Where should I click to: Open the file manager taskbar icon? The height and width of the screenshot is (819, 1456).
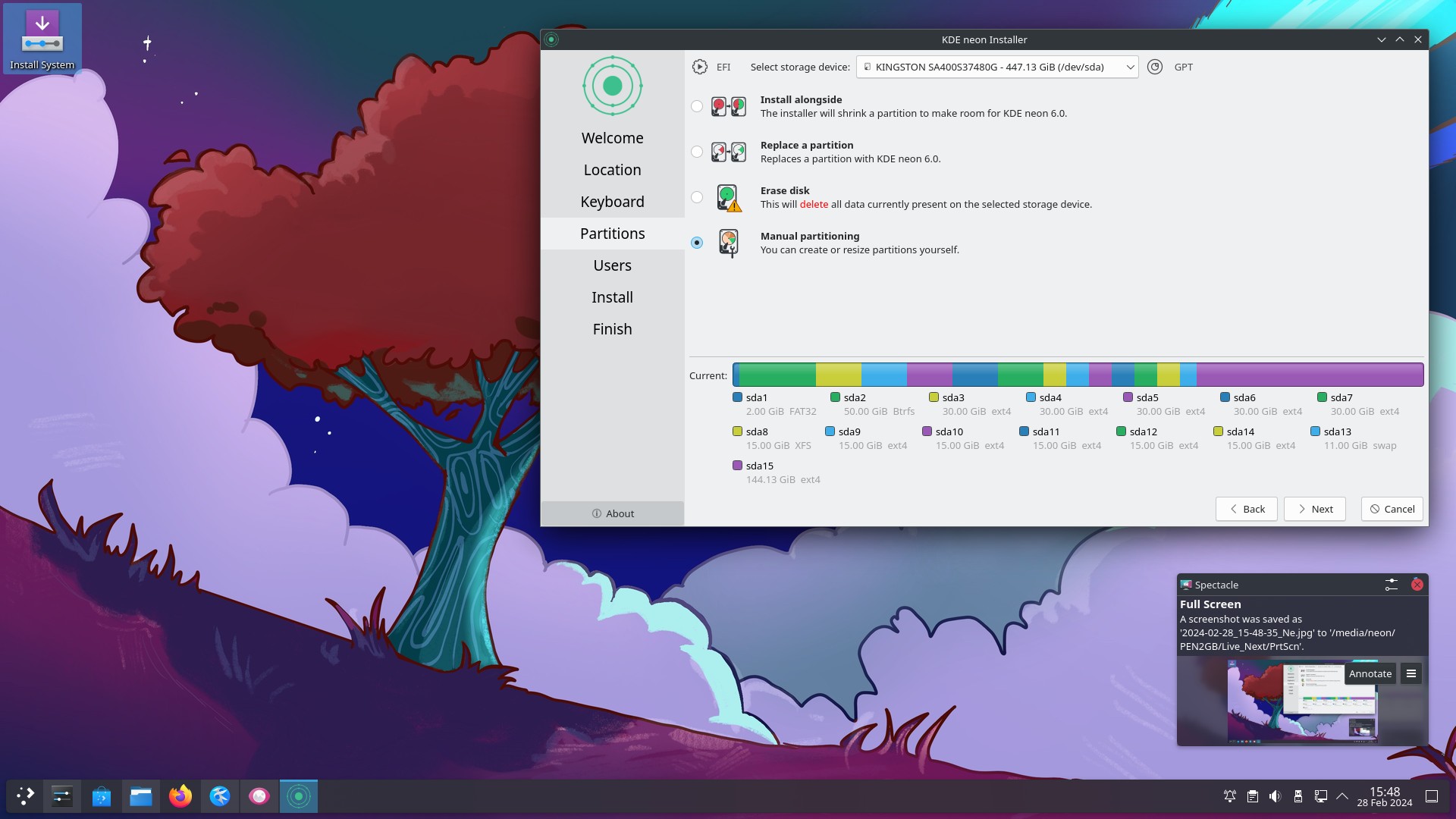tap(141, 796)
